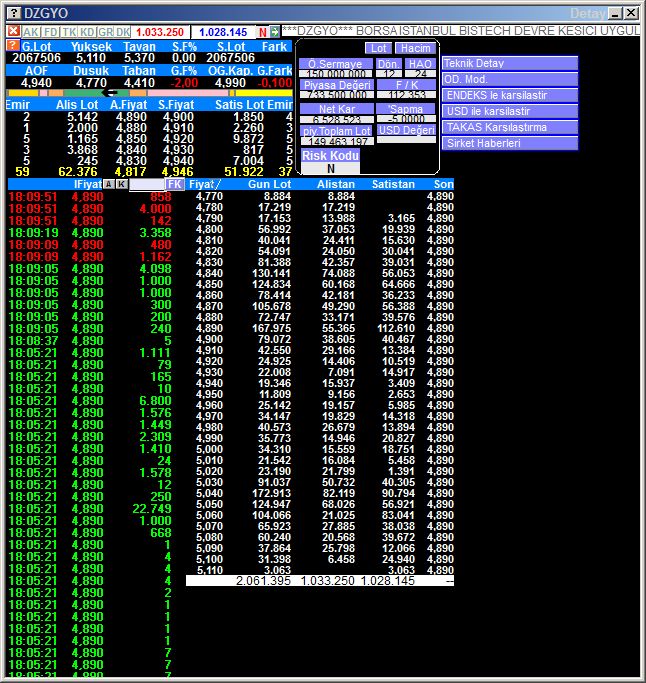Click the Fiyat column header to sort
646x683 pixels.
(205, 184)
